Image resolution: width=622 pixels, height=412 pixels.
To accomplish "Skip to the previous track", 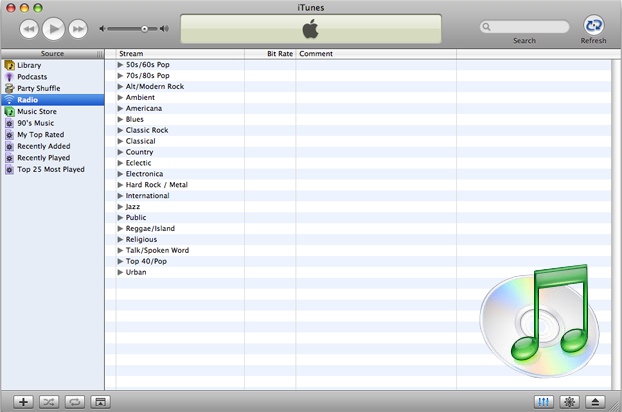I will point(29,29).
